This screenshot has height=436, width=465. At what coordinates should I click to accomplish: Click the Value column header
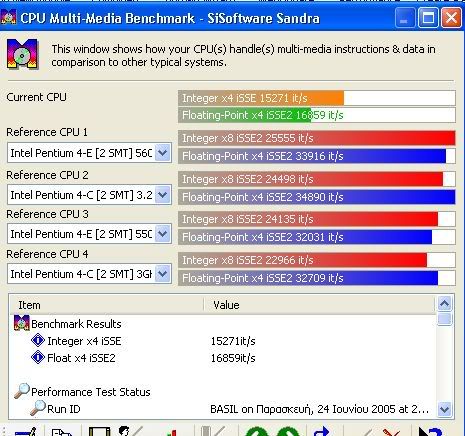pyautogui.click(x=319, y=305)
